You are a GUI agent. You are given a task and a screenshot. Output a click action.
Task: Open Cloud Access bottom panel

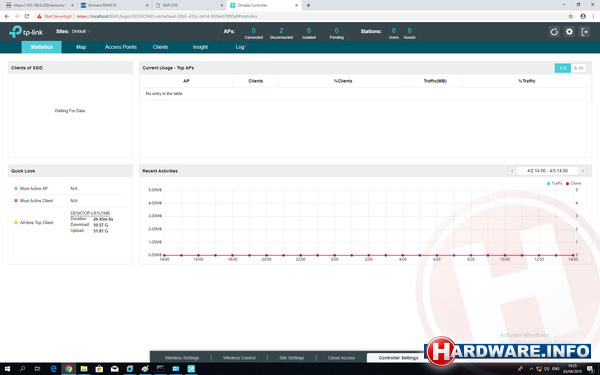[x=341, y=358]
